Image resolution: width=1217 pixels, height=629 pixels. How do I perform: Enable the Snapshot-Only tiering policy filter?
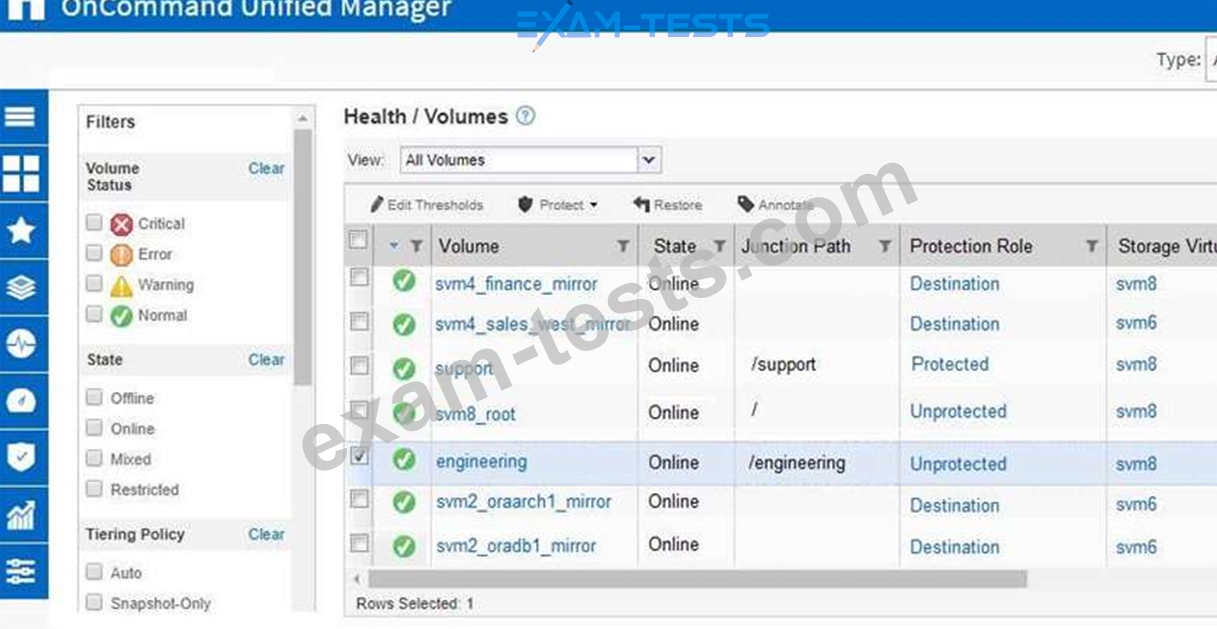(x=94, y=602)
